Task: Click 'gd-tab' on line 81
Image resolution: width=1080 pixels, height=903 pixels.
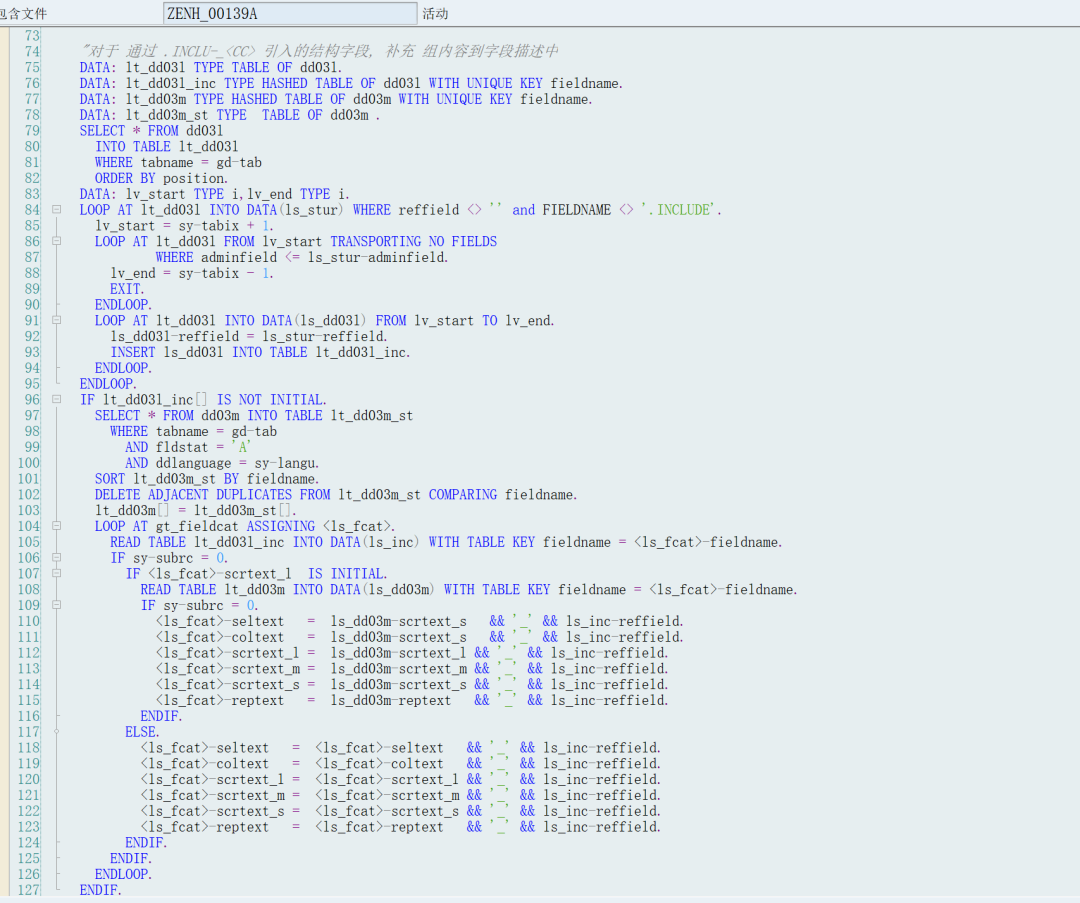Action: (x=239, y=163)
